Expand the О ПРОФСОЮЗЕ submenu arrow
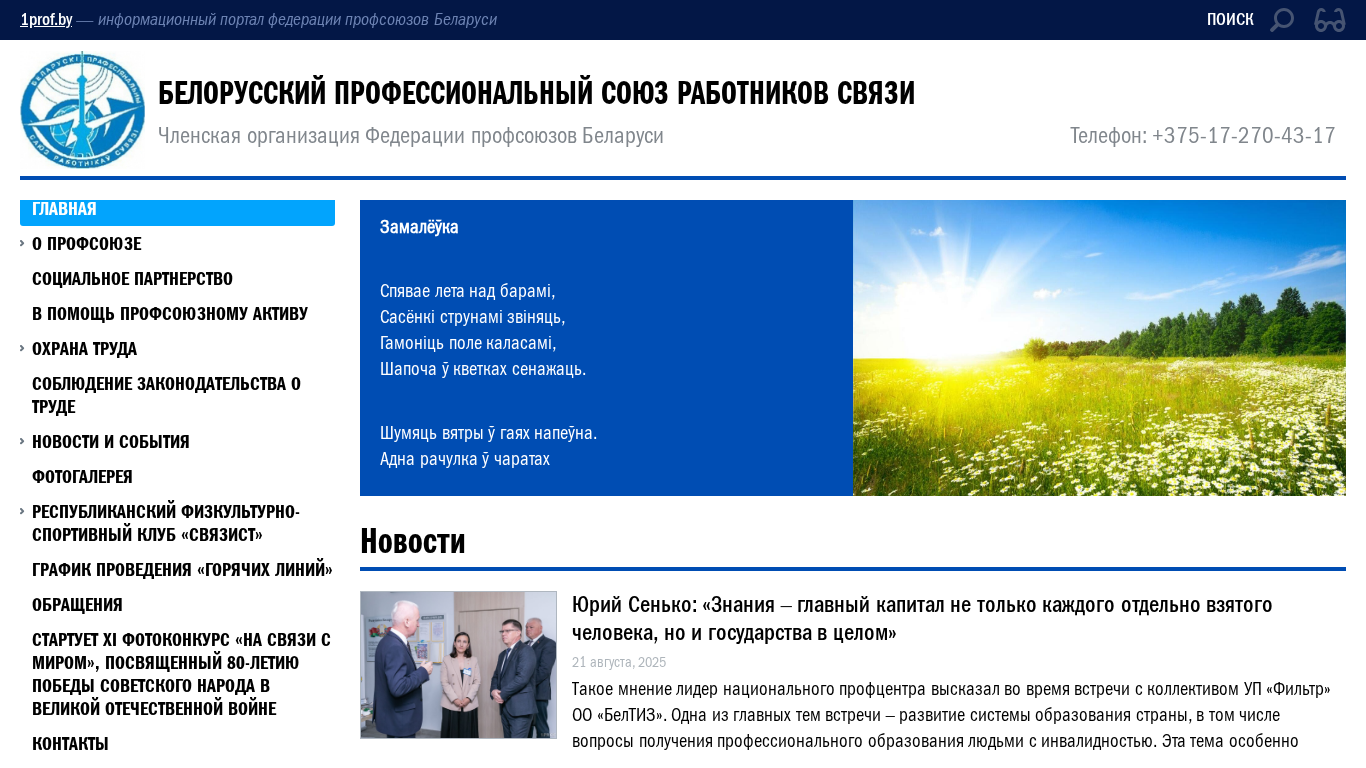This screenshot has height=768, width=1366. [22, 243]
